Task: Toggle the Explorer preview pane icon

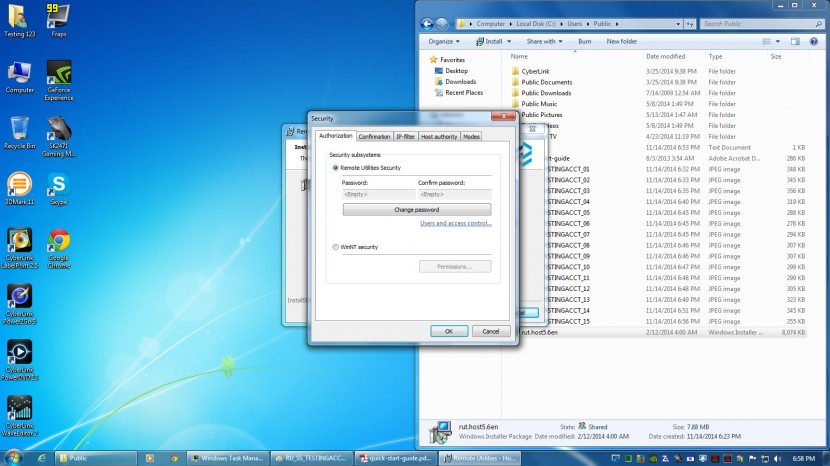Action: [x=795, y=41]
